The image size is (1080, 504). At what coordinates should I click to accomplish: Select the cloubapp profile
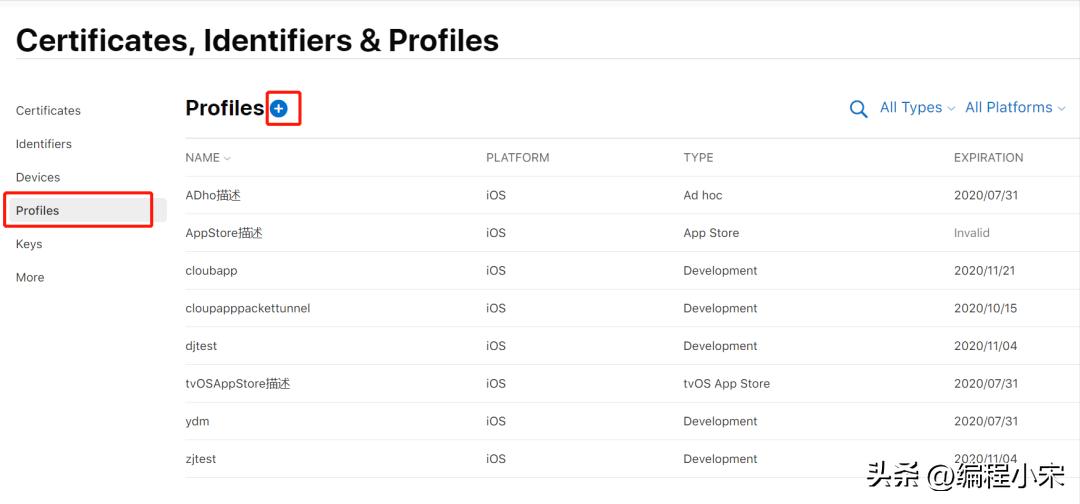click(x=211, y=271)
